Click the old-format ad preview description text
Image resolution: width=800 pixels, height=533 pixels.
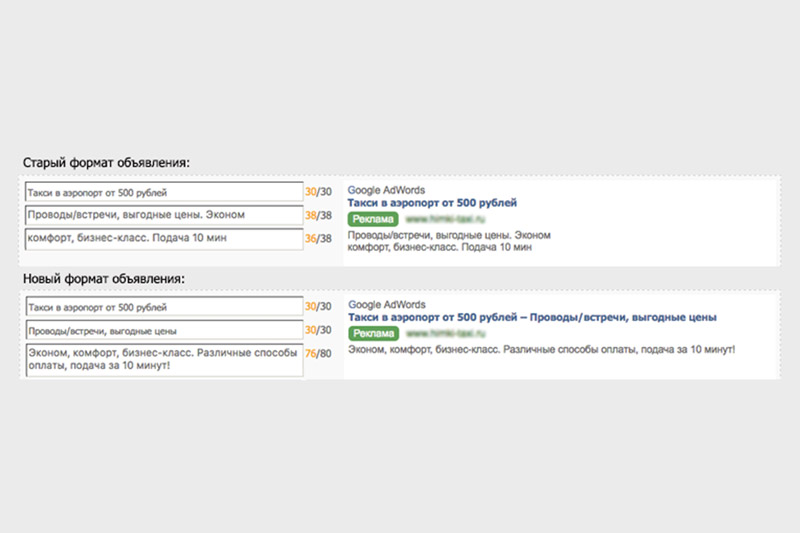tap(448, 242)
